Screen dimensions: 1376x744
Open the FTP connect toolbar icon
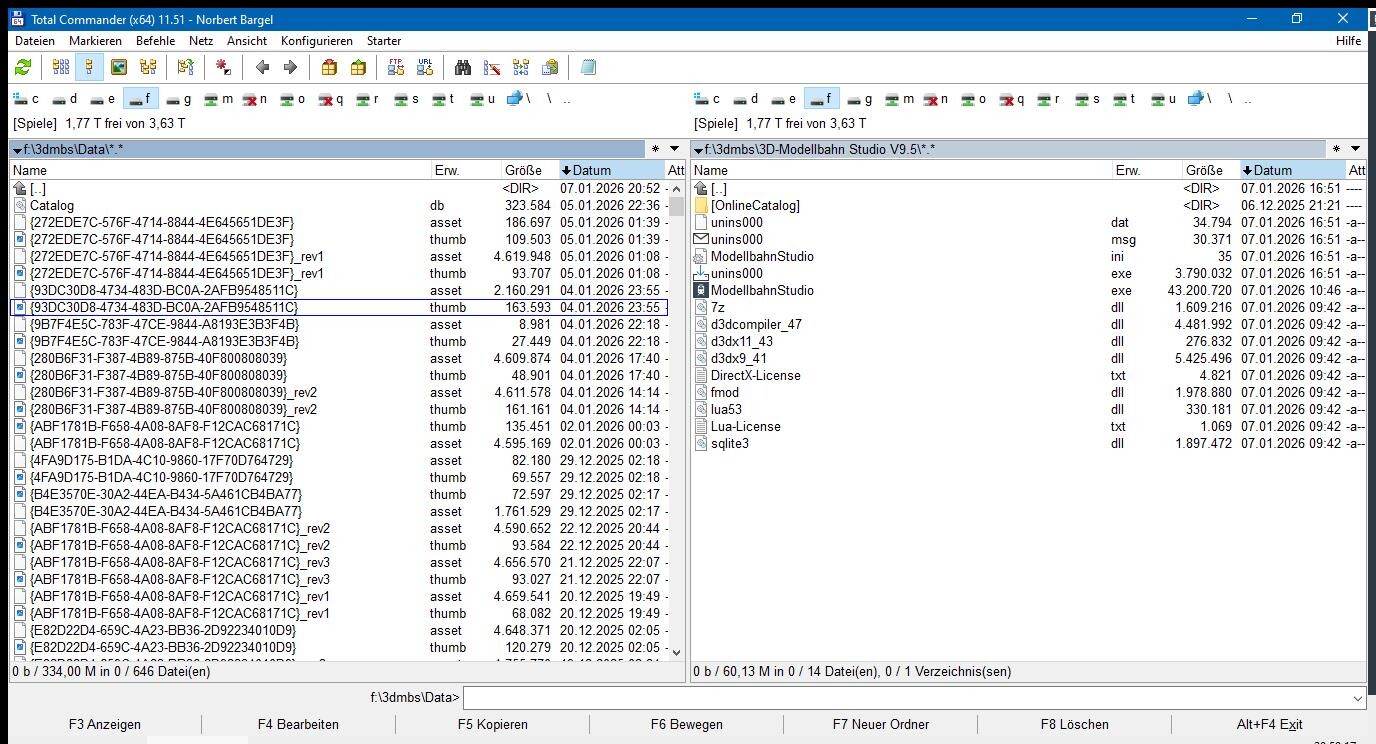396,67
